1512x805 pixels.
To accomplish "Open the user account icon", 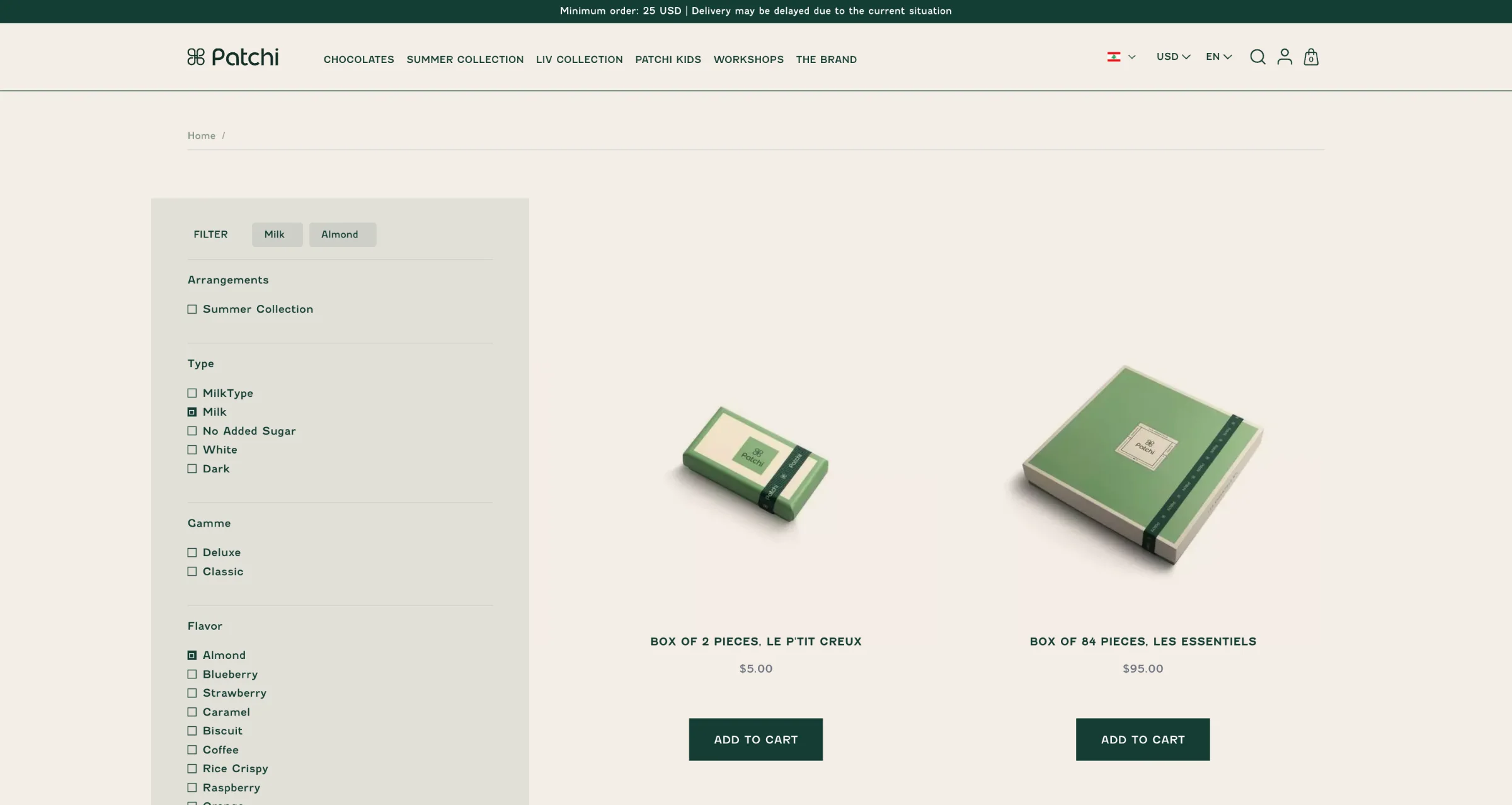I will (1285, 57).
